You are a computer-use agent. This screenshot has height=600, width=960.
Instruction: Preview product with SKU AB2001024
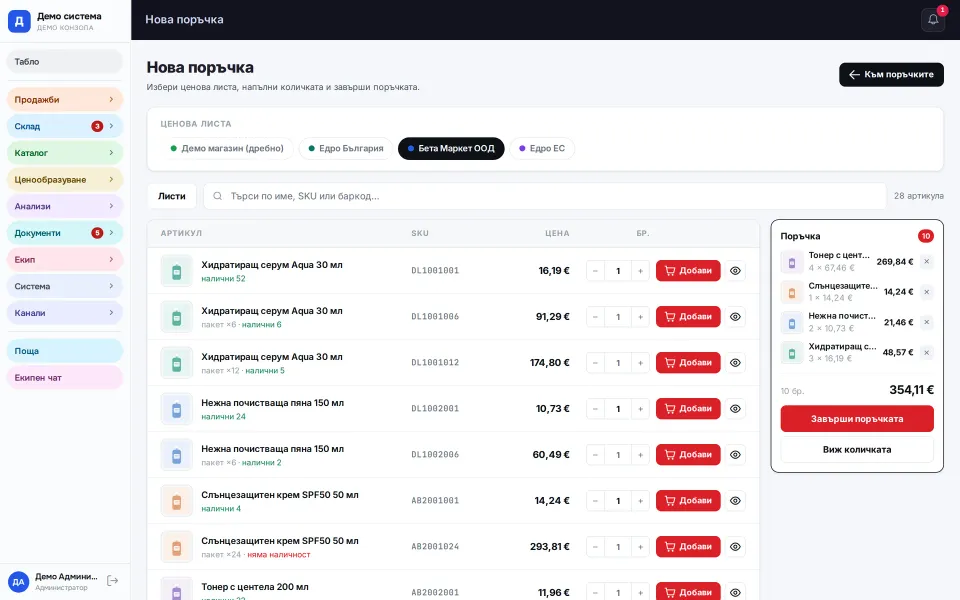point(735,547)
